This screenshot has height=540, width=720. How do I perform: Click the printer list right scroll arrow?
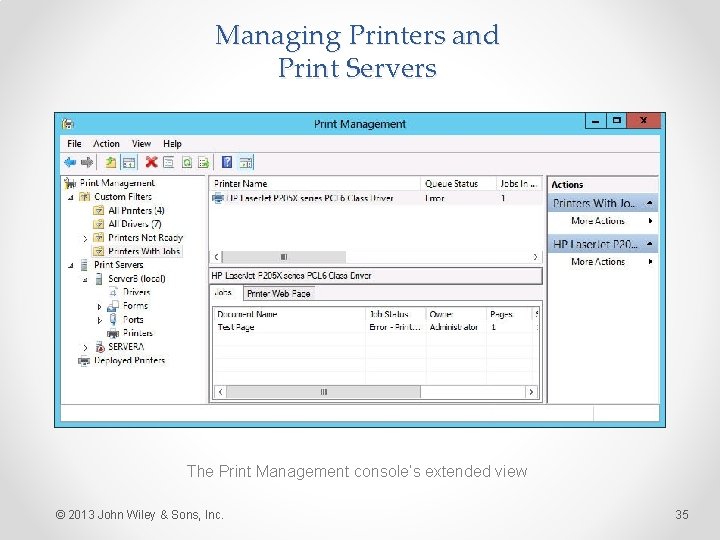[535, 257]
